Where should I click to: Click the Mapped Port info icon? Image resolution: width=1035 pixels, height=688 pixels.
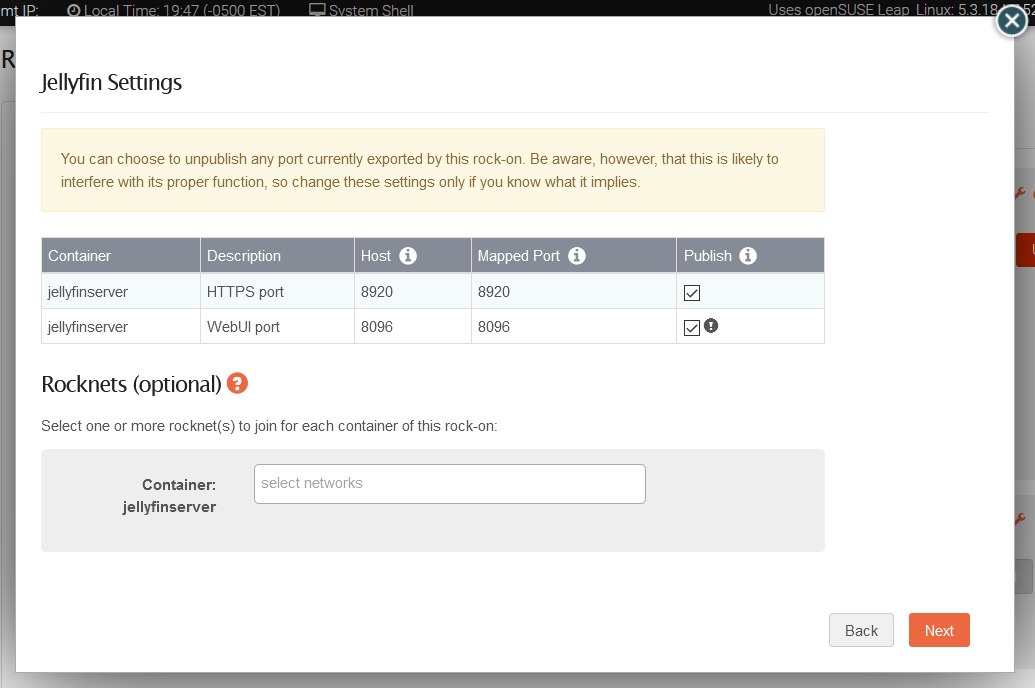tap(577, 256)
